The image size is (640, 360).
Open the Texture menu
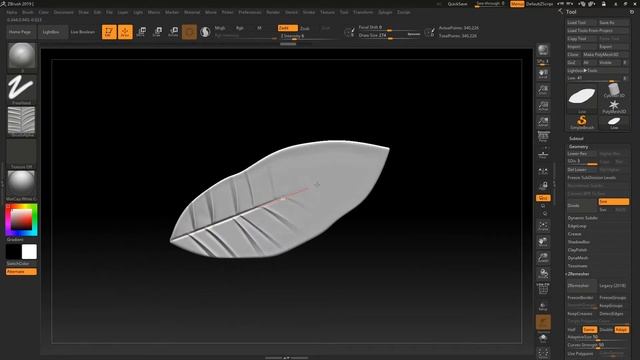pyautogui.click(x=327, y=12)
